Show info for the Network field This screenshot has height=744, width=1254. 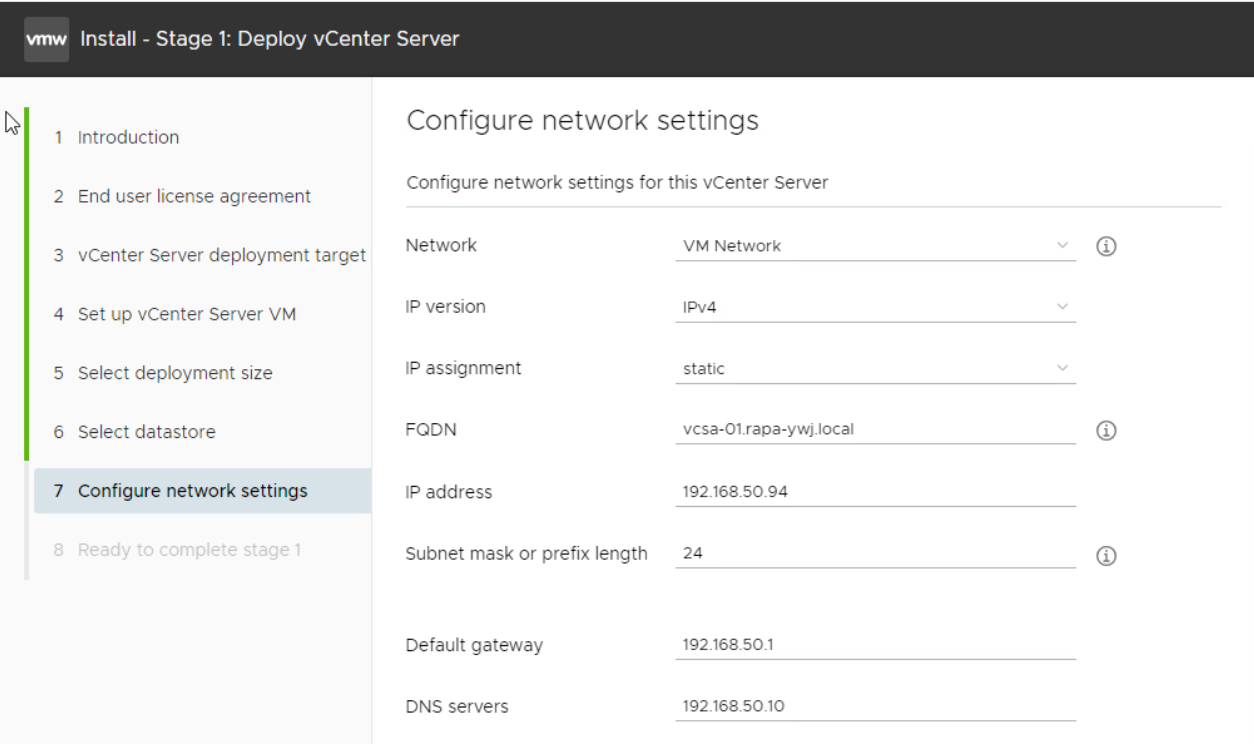pyautogui.click(x=1106, y=246)
